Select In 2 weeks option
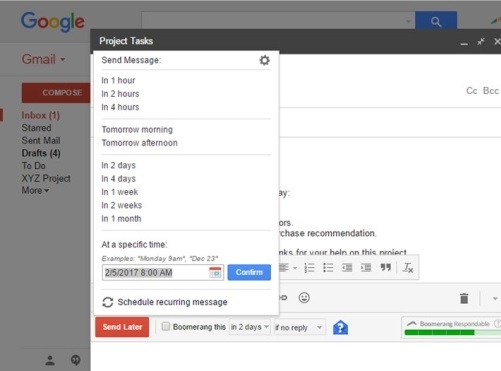501x371 pixels. (122, 205)
